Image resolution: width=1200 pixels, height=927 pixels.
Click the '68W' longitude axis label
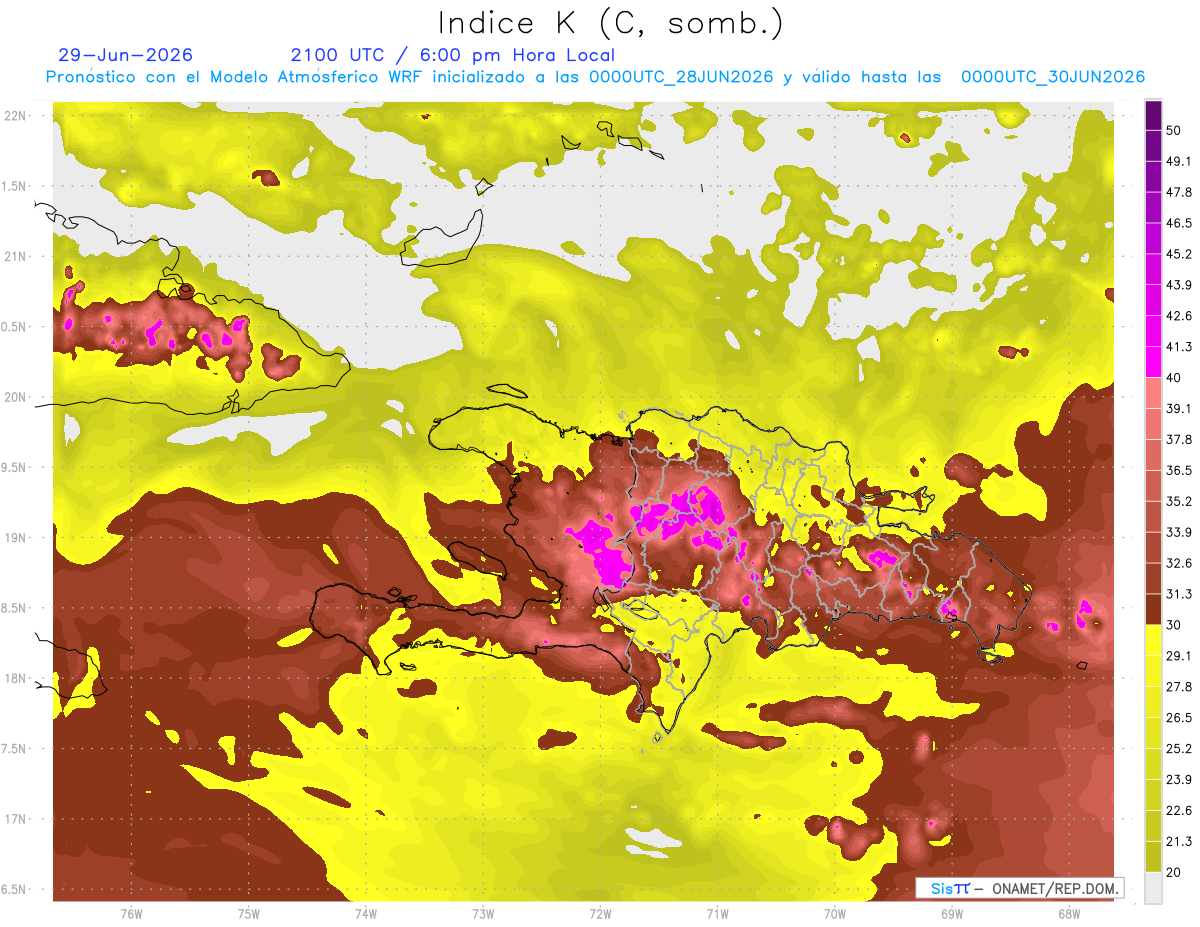coord(1069,913)
